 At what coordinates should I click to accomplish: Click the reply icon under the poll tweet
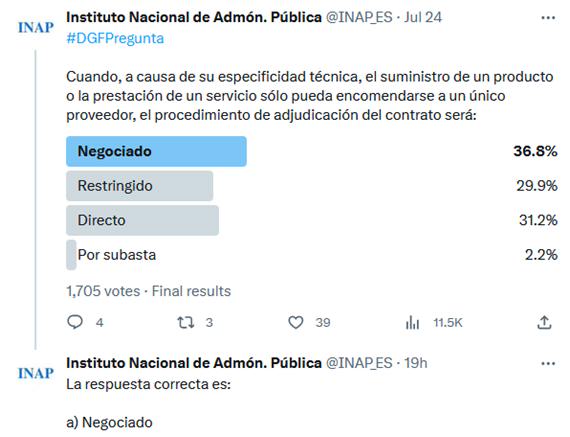point(75,322)
